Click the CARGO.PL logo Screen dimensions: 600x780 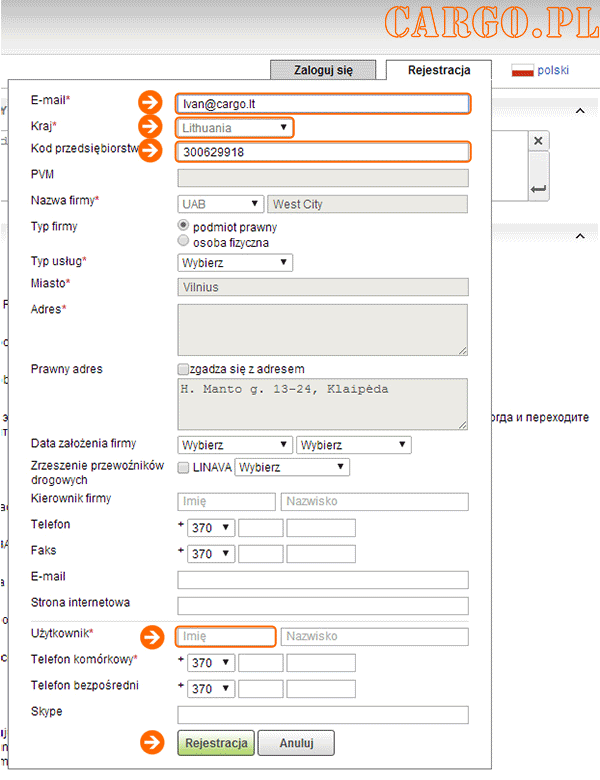pyautogui.click(x=492, y=22)
